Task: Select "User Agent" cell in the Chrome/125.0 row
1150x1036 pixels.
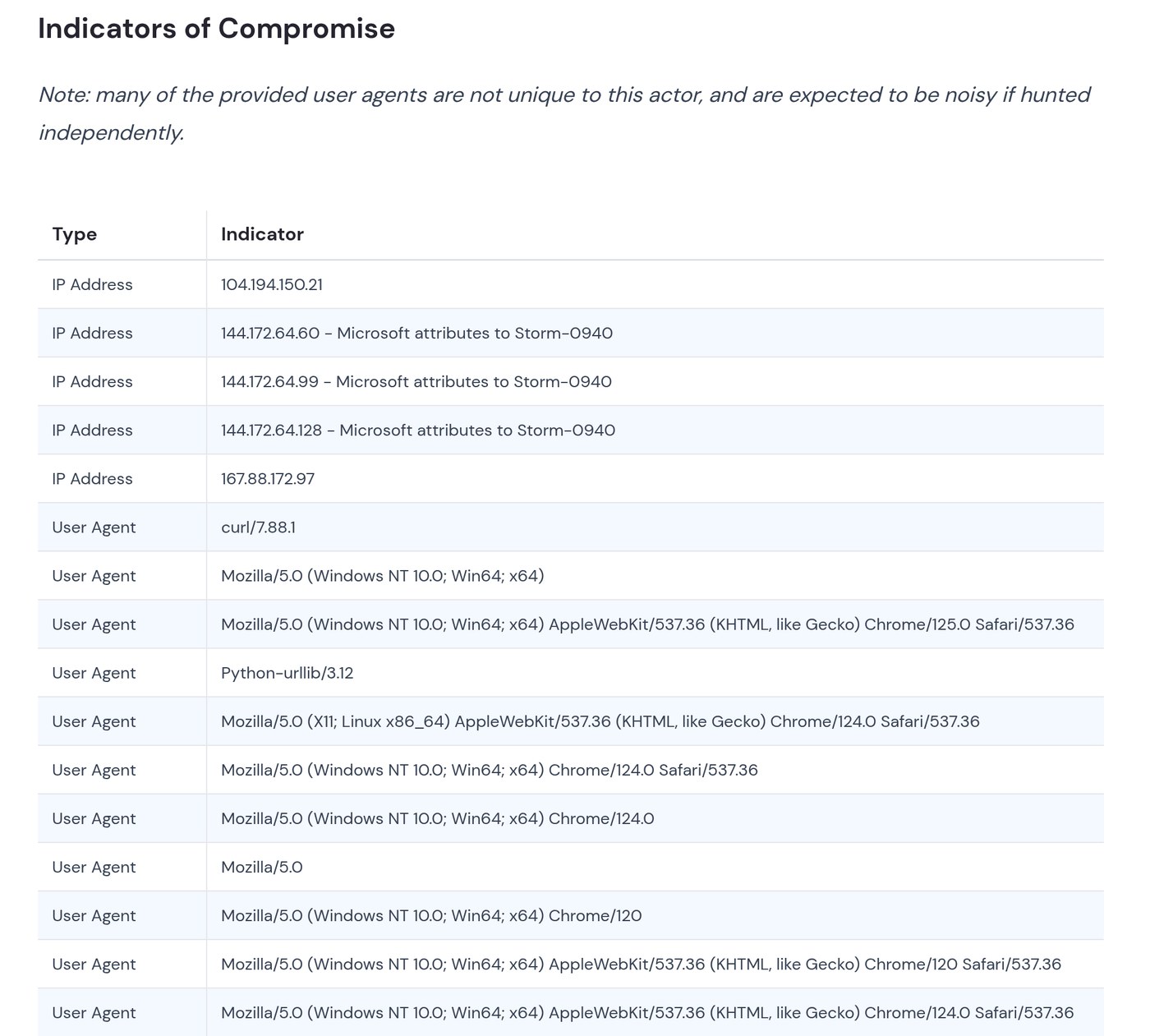Action: 94,624
